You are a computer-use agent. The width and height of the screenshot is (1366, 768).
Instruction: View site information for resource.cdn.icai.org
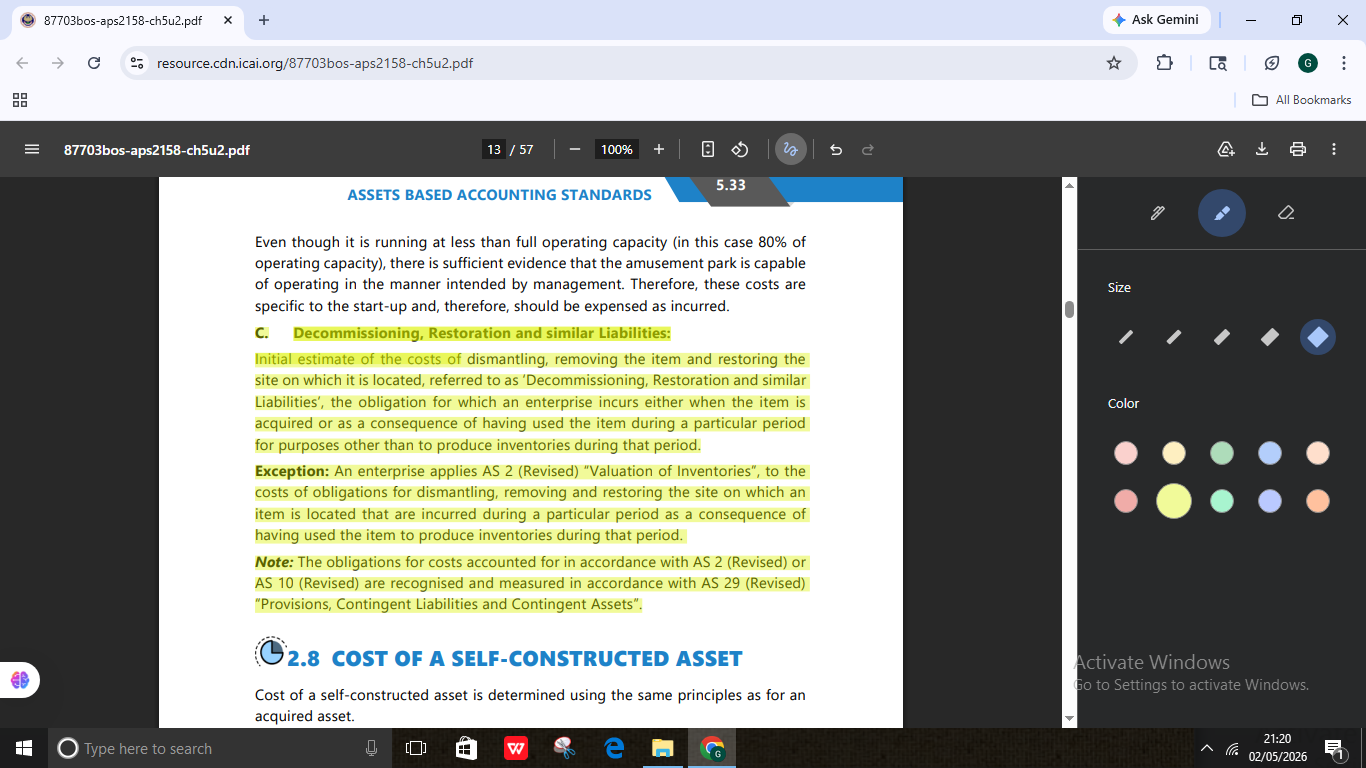(x=138, y=63)
